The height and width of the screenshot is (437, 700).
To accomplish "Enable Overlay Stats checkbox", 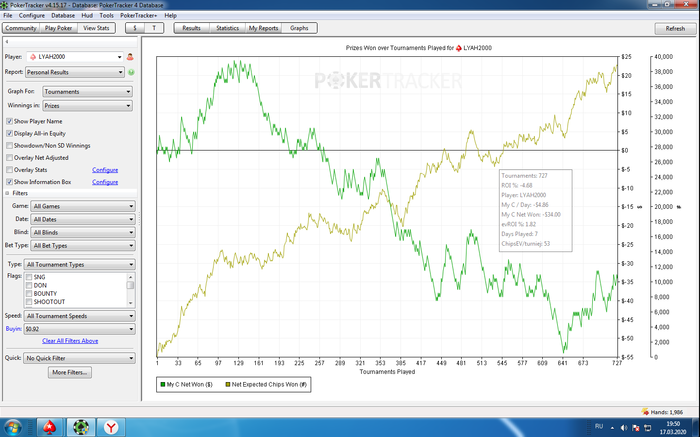I will tap(9, 170).
